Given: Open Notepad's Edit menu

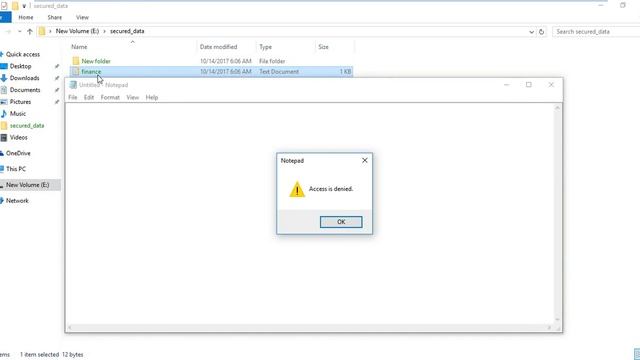Looking at the screenshot, I should [x=89, y=97].
